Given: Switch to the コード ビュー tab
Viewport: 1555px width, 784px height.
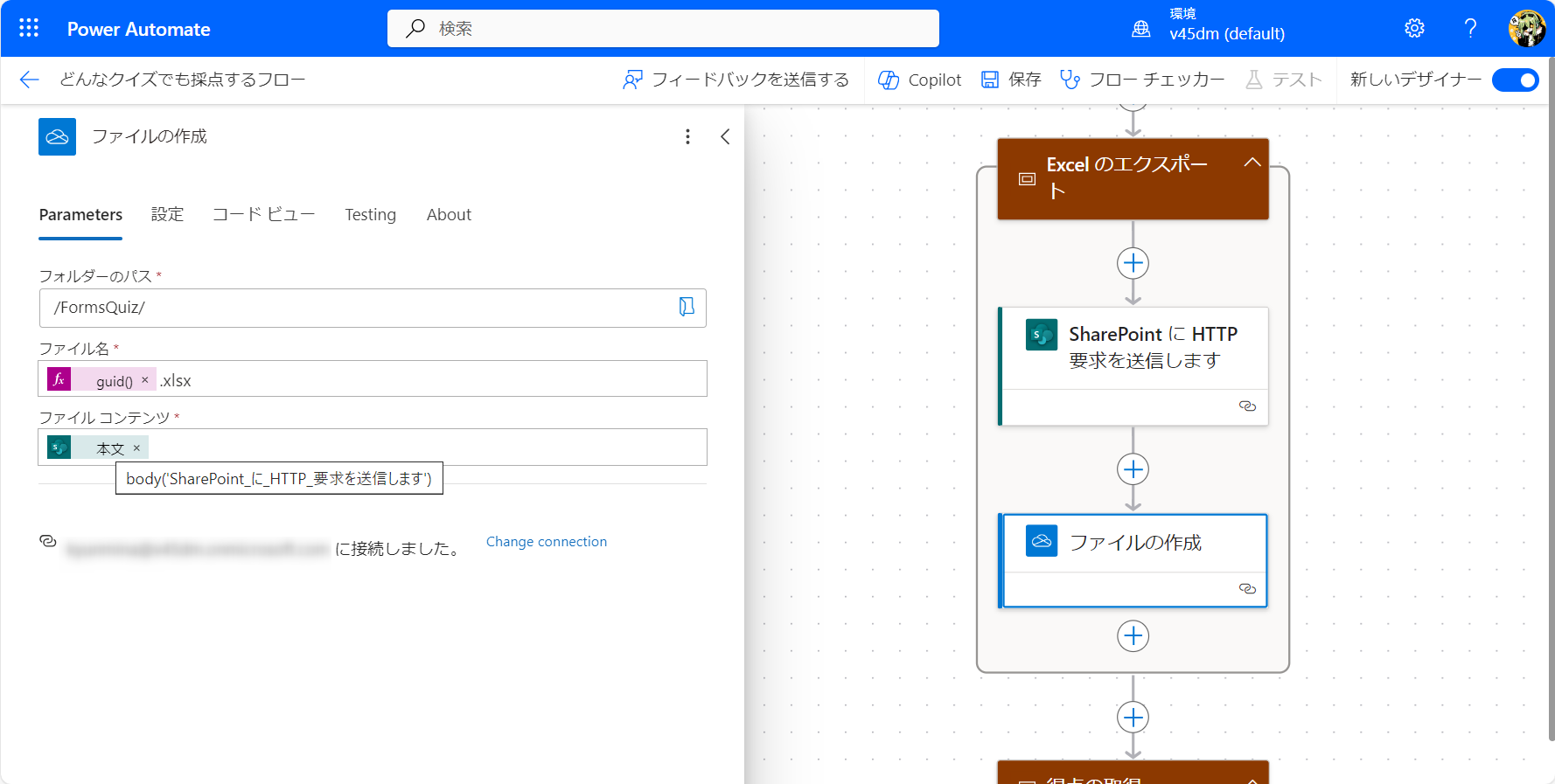Looking at the screenshot, I should point(263,215).
